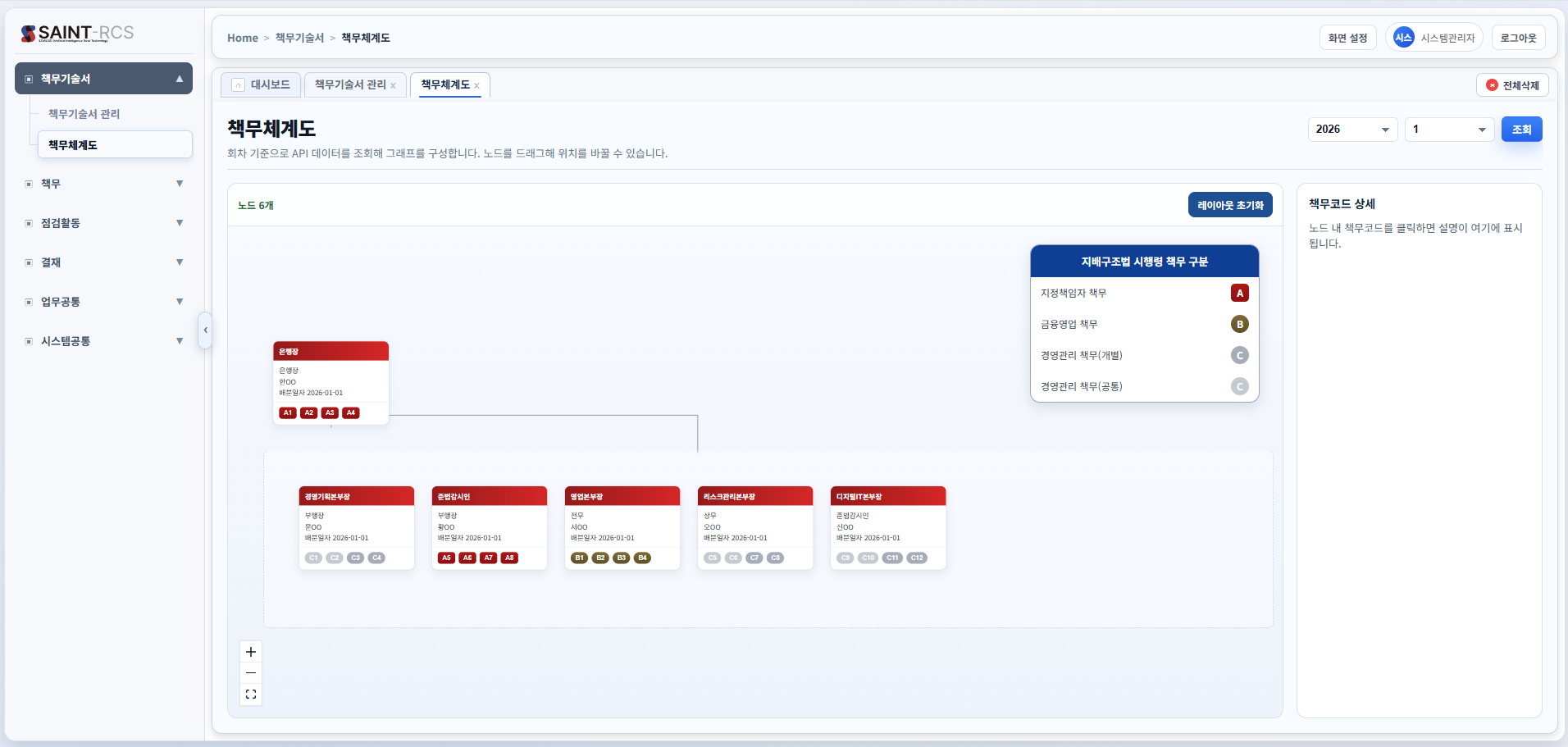Zoom in on the graph canvas
Image resolution: width=1568 pixels, height=747 pixels.
click(x=251, y=652)
